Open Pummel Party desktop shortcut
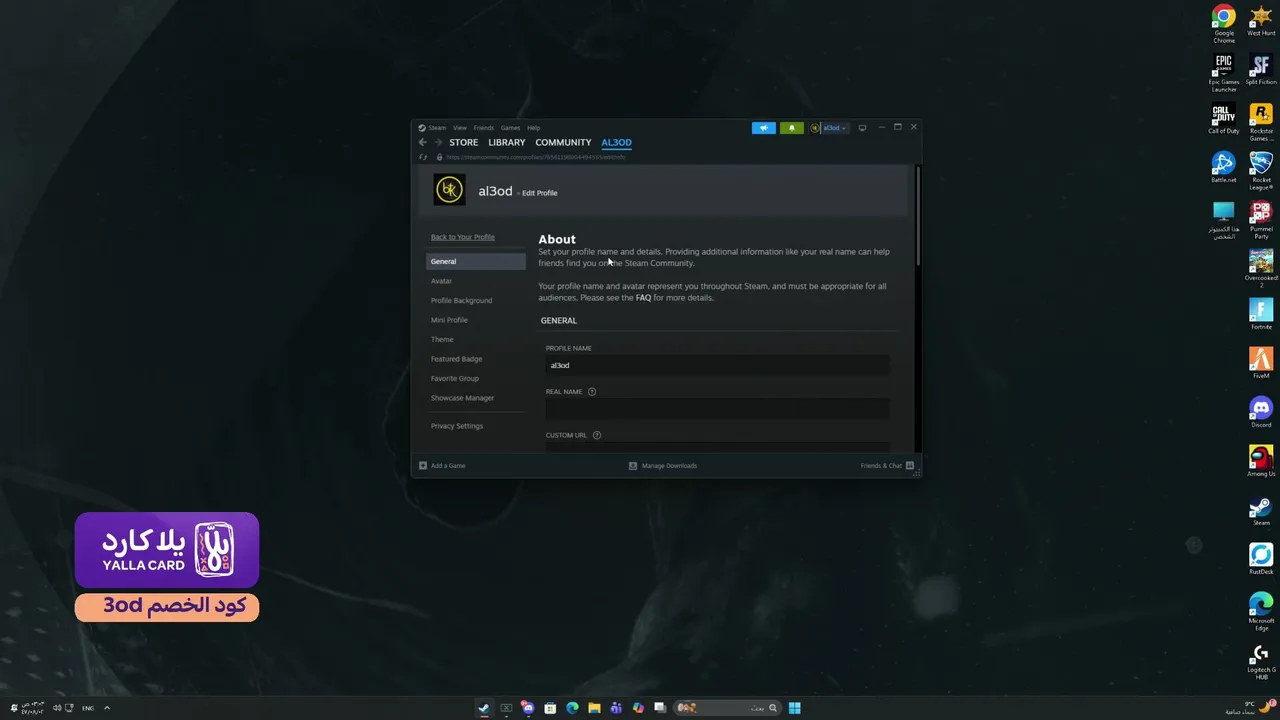 pos(1261,220)
